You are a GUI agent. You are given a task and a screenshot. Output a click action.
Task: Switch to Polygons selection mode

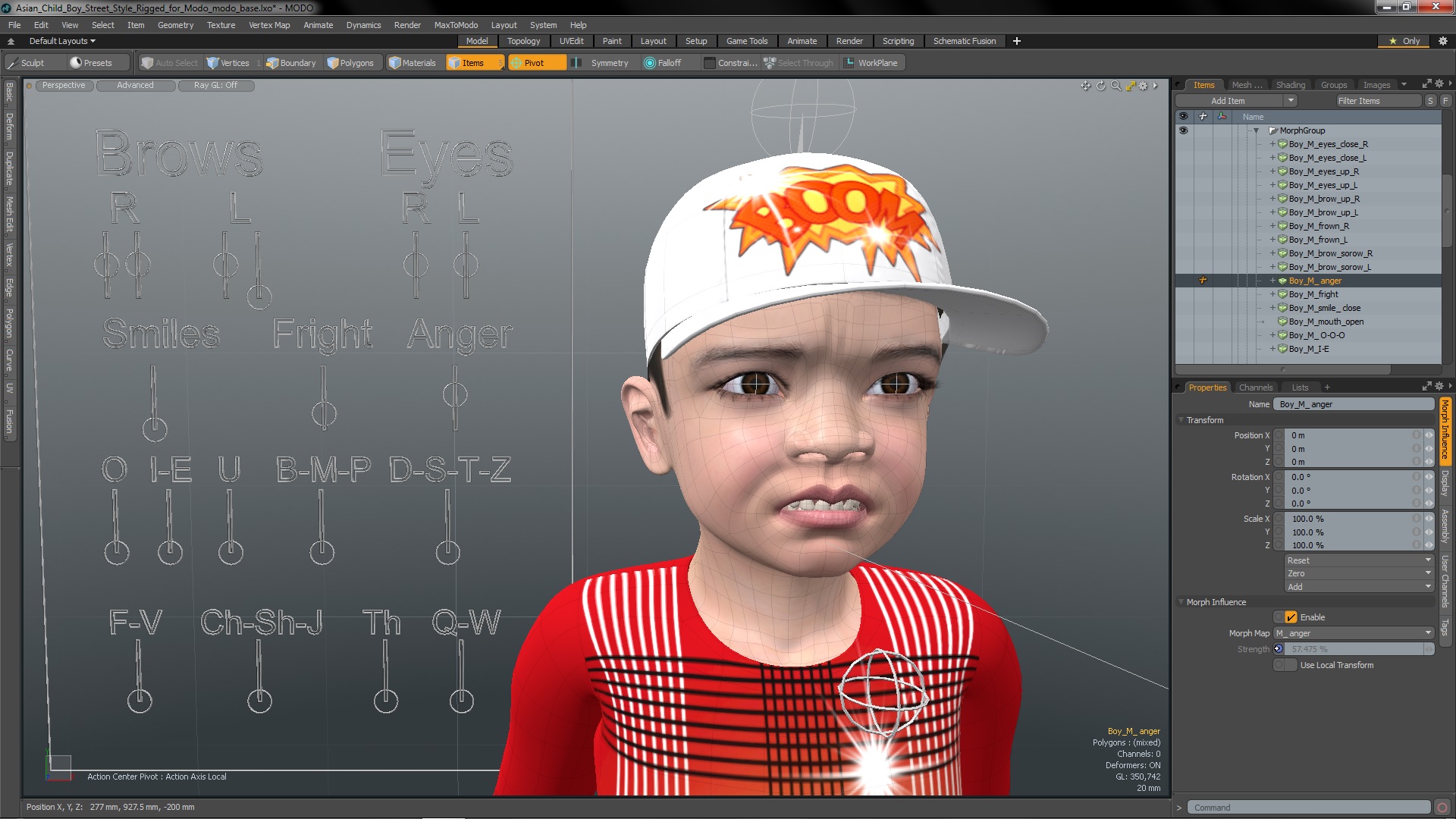pos(350,63)
